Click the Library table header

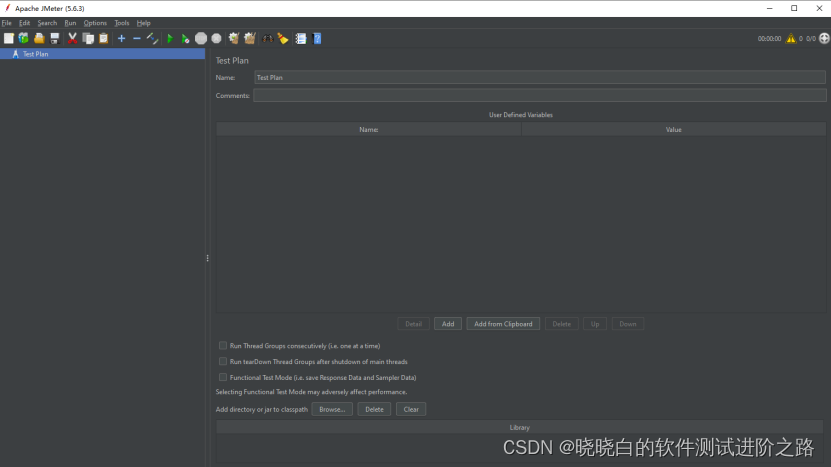click(519, 427)
